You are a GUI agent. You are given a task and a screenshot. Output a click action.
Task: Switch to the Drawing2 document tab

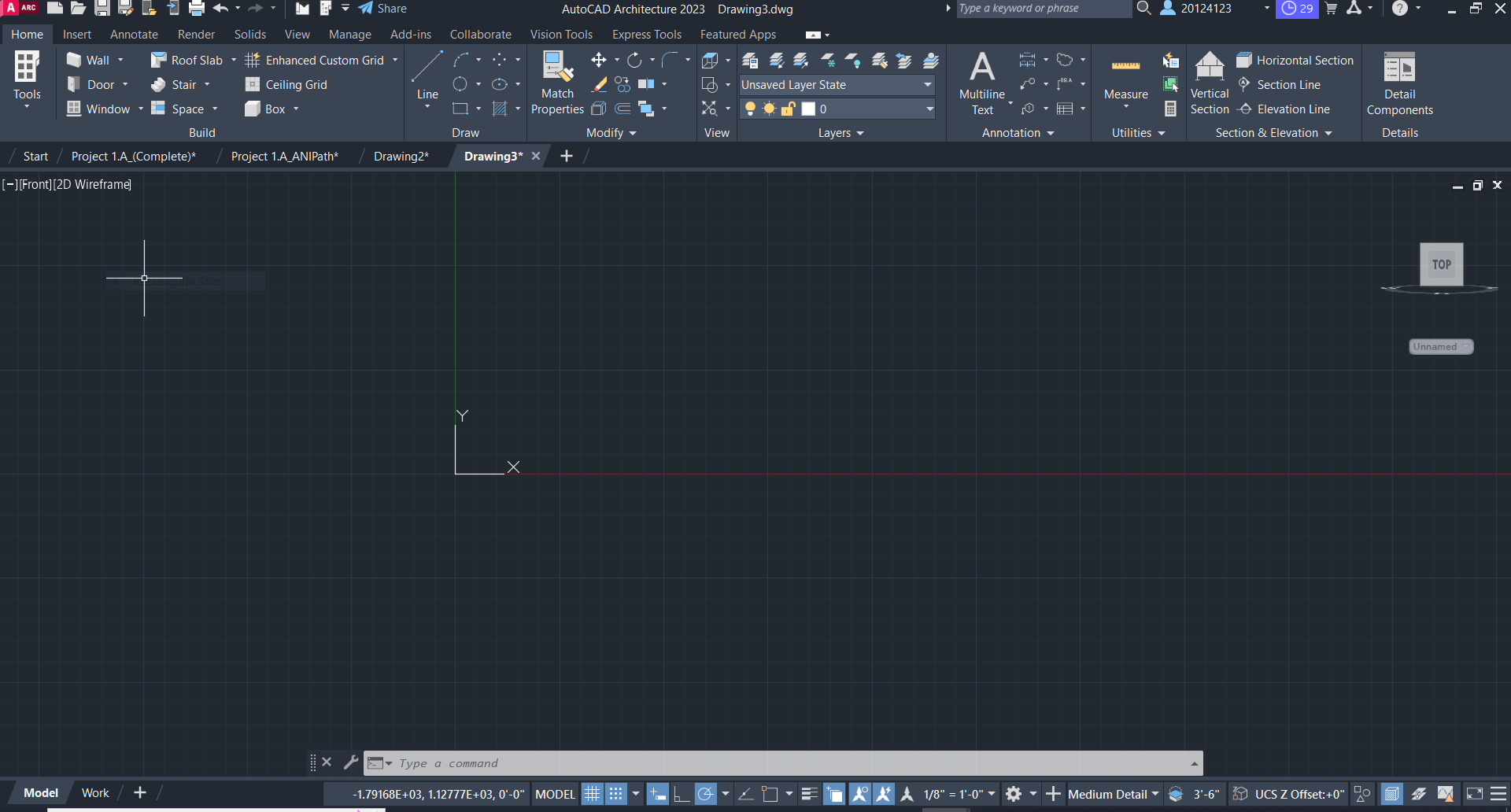click(401, 157)
